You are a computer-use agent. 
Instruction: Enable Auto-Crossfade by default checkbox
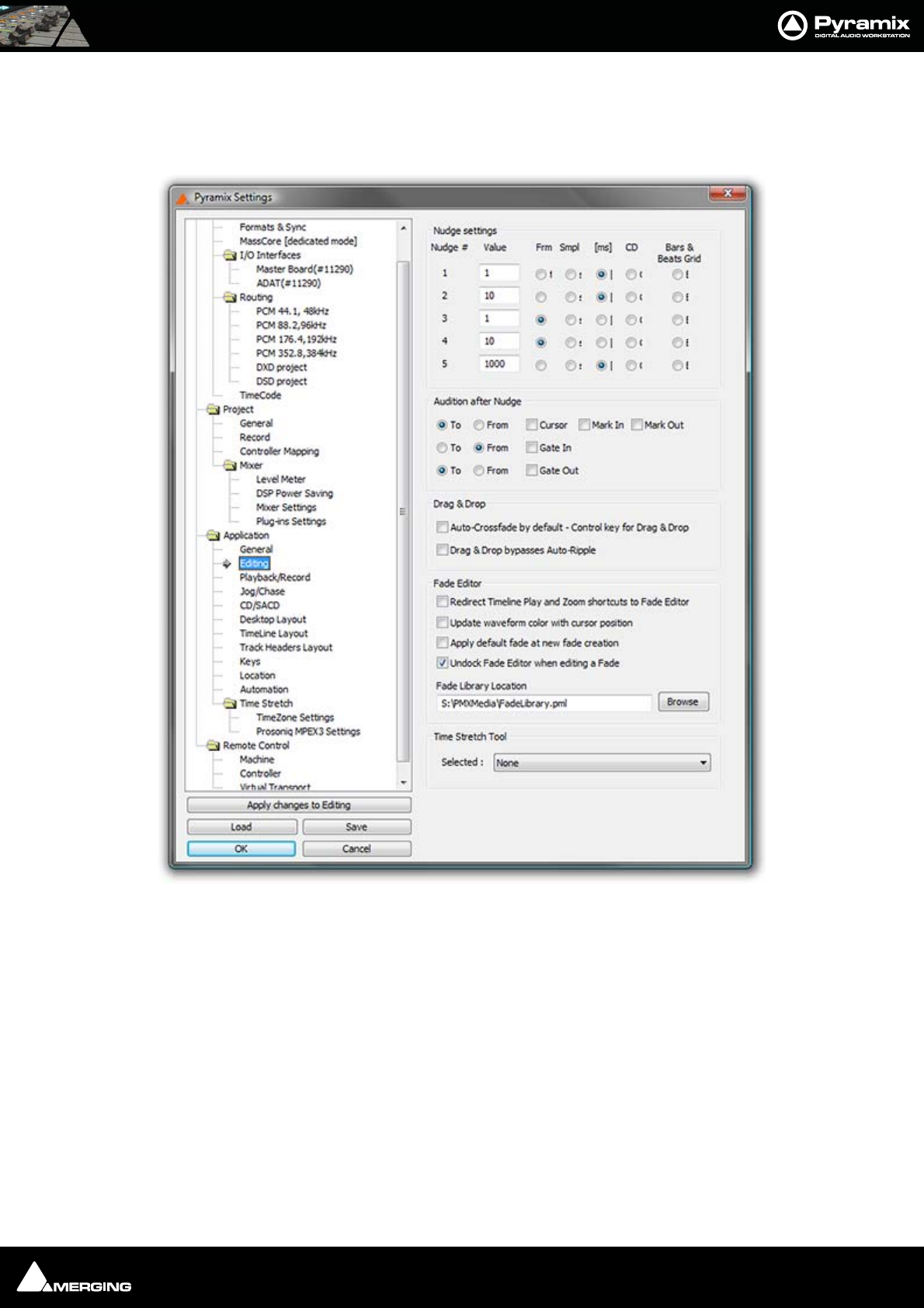pyautogui.click(x=442, y=527)
